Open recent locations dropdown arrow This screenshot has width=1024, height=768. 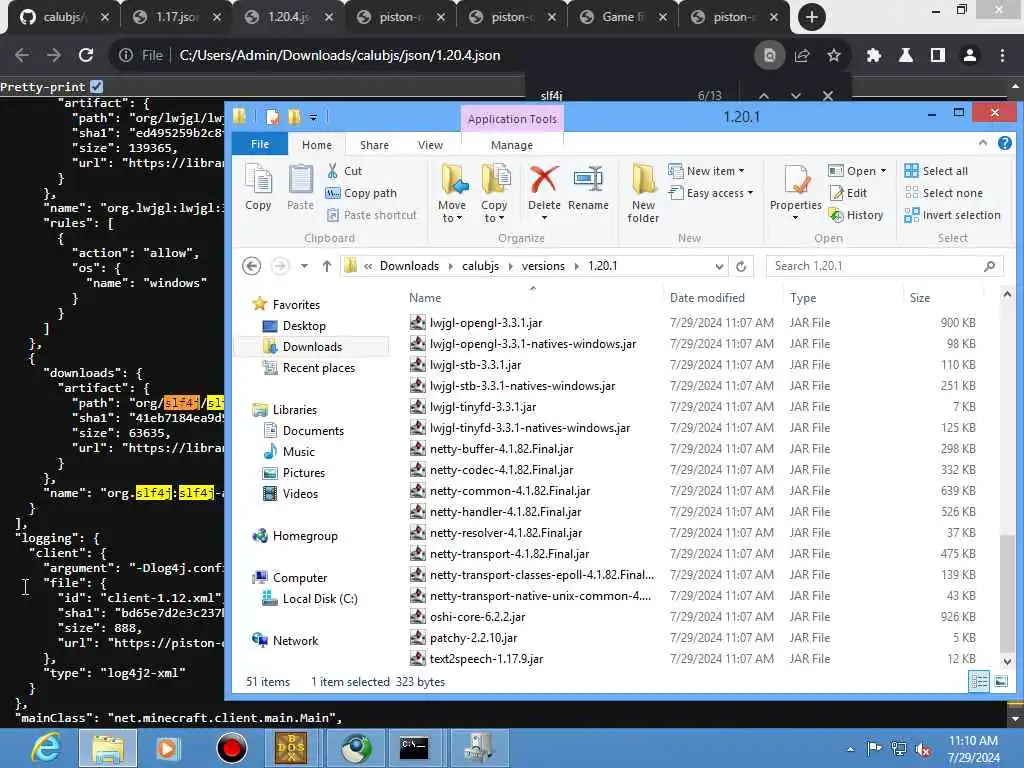[304, 266]
